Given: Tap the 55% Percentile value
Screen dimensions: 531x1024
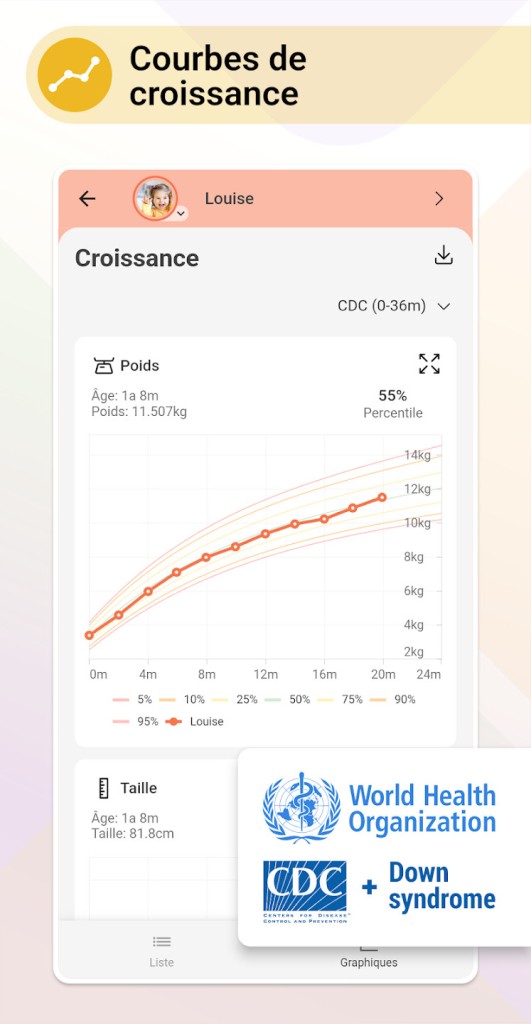Looking at the screenshot, I should (x=393, y=404).
